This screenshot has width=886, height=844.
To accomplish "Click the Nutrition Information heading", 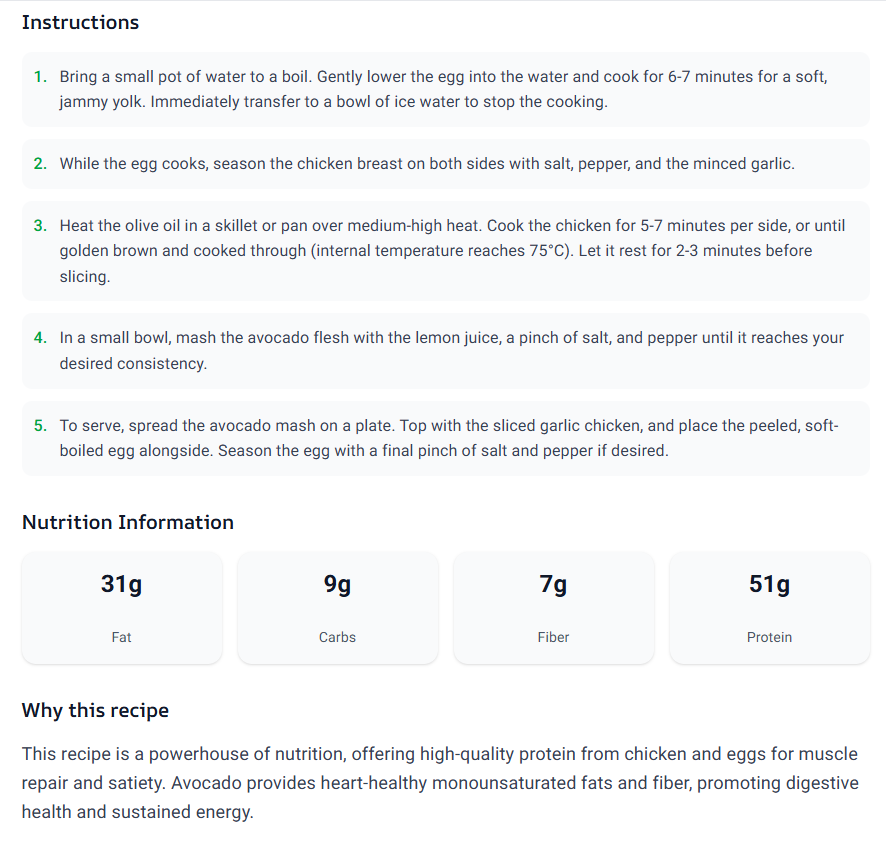I will (128, 523).
